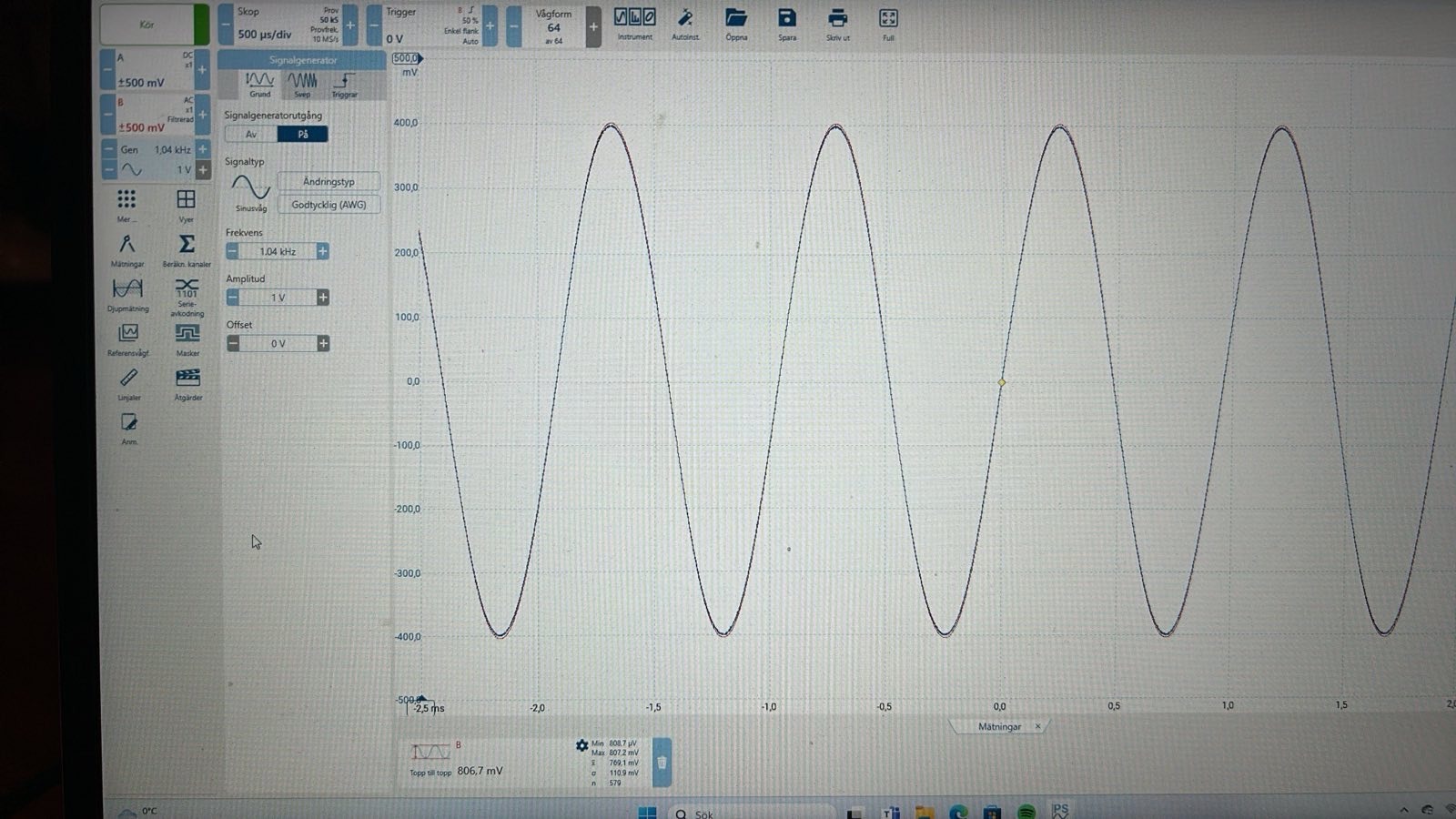Open File Explorer from the taskbar

click(x=925, y=813)
